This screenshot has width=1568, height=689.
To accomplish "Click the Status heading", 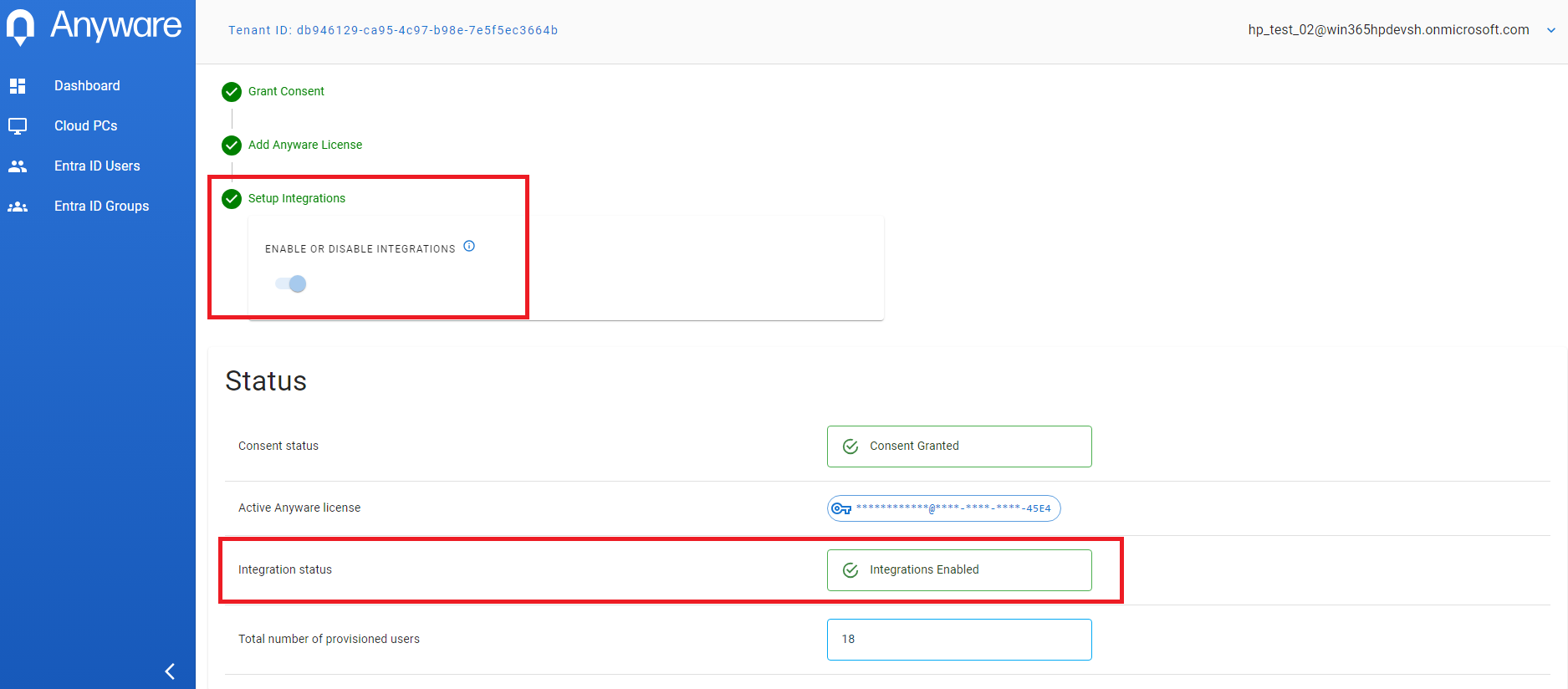I will (266, 381).
